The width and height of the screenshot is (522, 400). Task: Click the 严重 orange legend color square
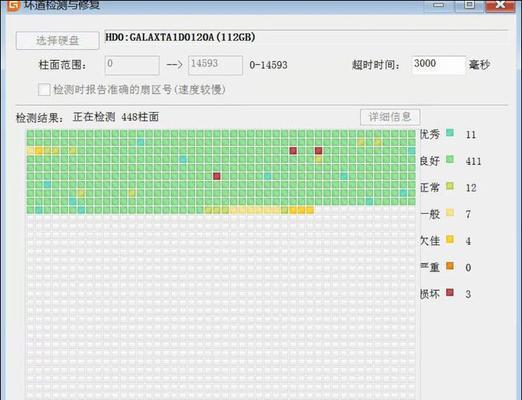pos(450,266)
